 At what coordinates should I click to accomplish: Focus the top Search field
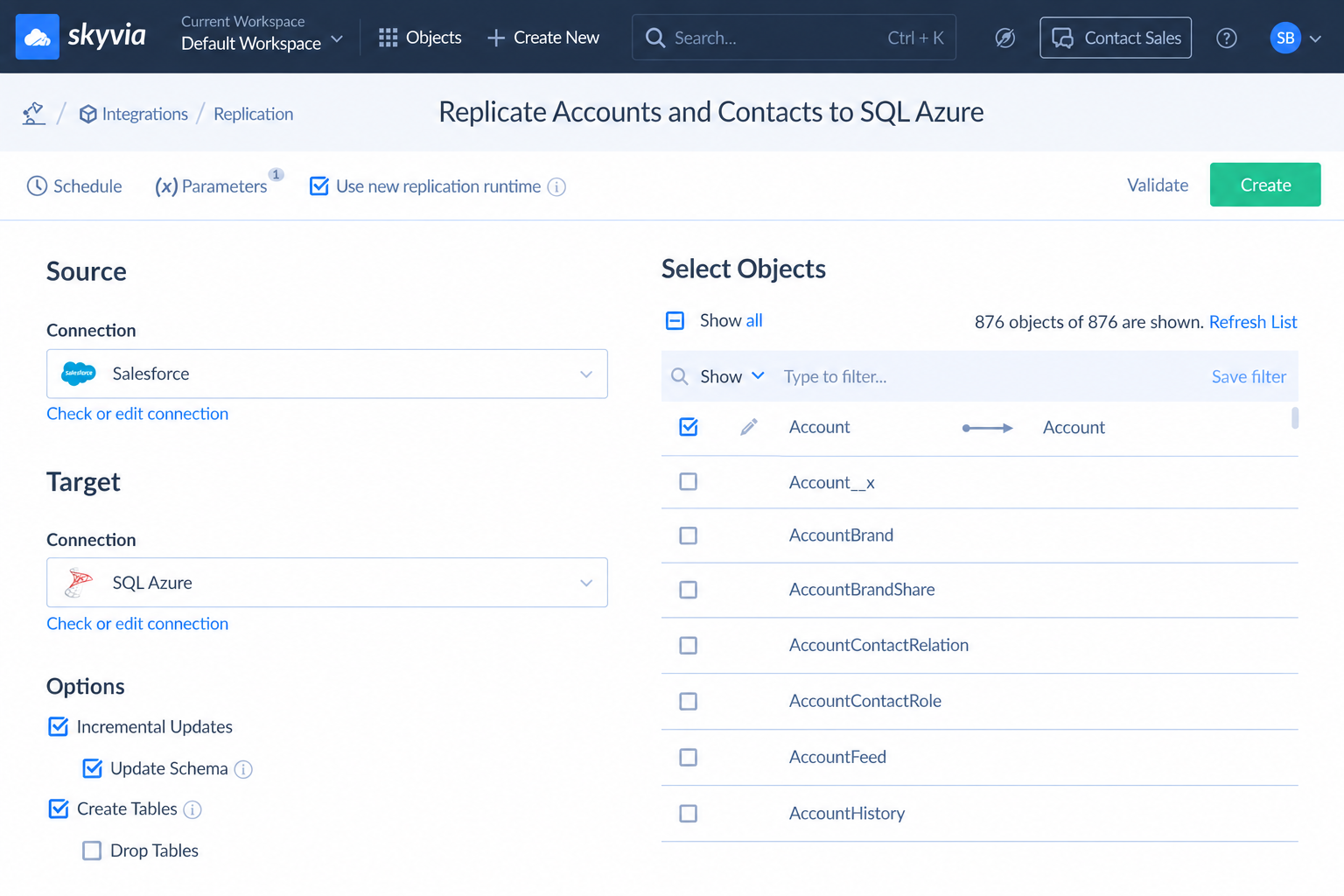(x=794, y=38)
